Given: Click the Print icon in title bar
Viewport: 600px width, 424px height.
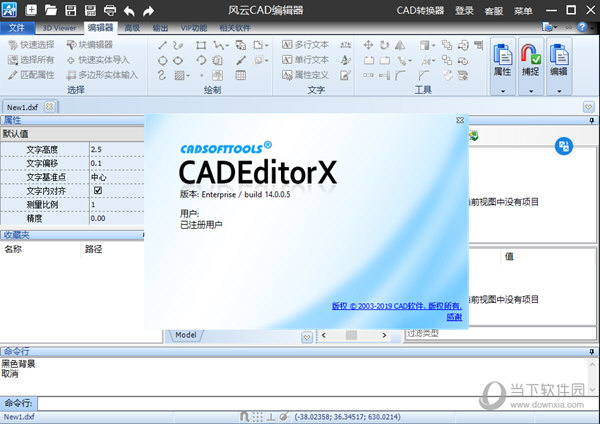Looking at the screenshot, I should (110, 10).
